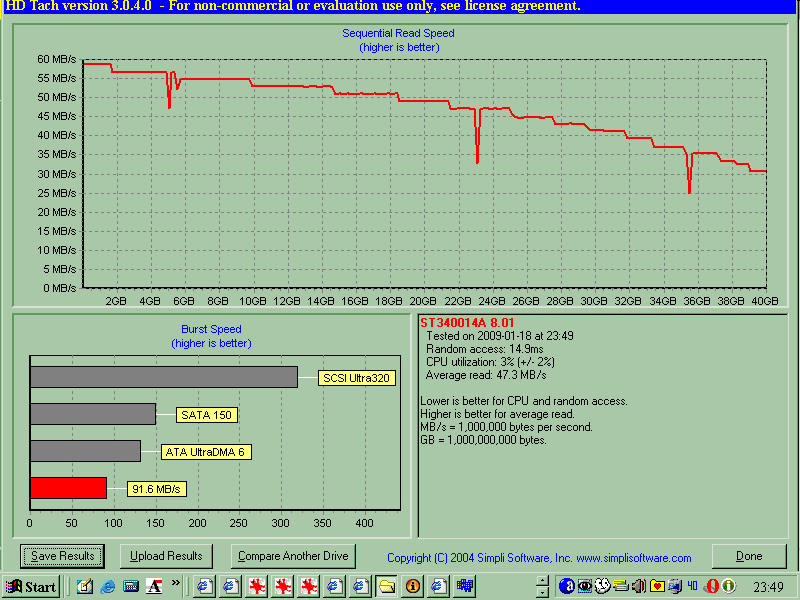The image size is (800, 600).
Task: Switch to the blue HD Tach taskbar button
Action: [464, 586]
